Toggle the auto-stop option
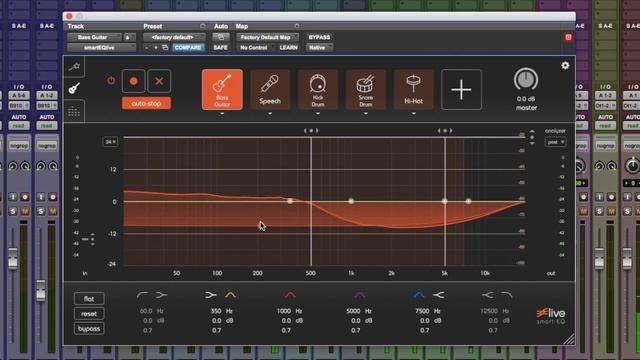640x360 pixels. (x=146, y=104)
